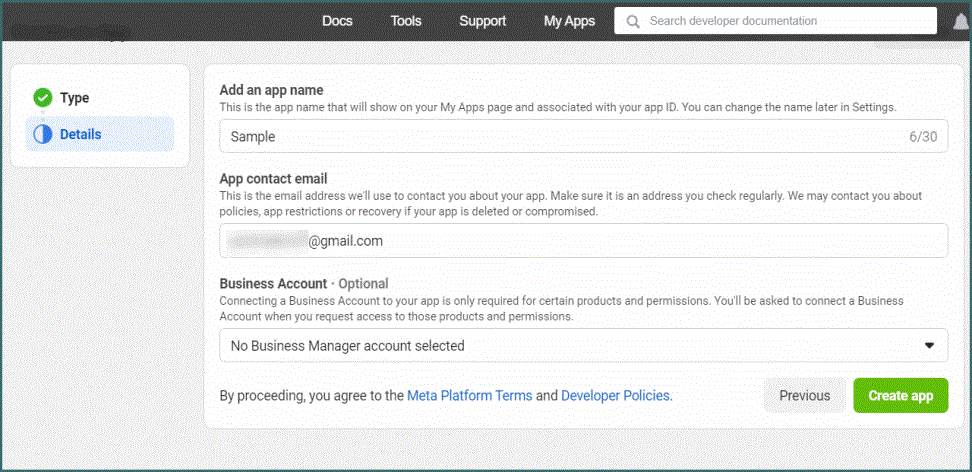The image size is (972, 472).
Task: Click the Previous button
Action: coord(804,395)
